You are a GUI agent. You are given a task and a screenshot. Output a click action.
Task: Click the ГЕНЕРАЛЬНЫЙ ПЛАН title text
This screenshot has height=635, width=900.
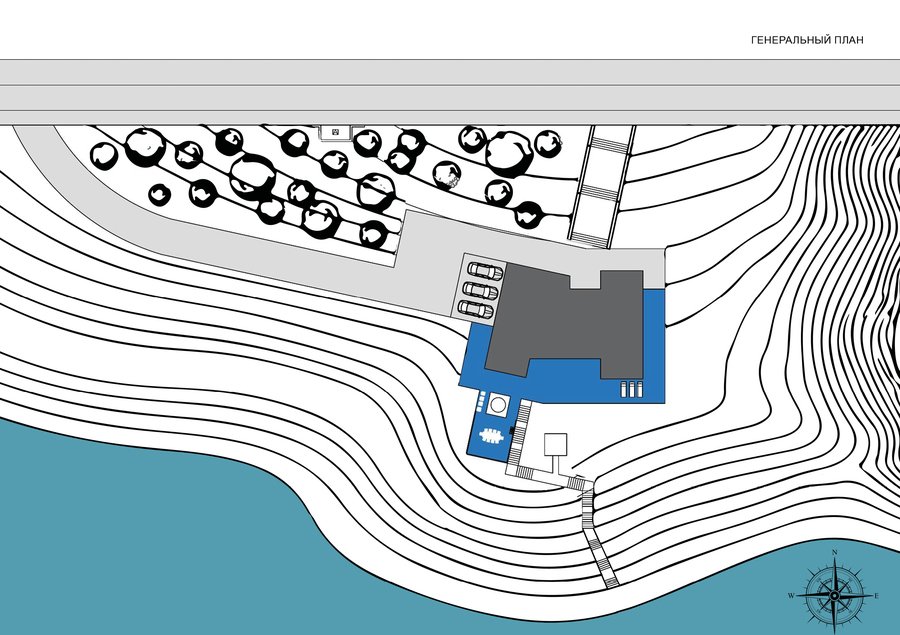[807, 40]
